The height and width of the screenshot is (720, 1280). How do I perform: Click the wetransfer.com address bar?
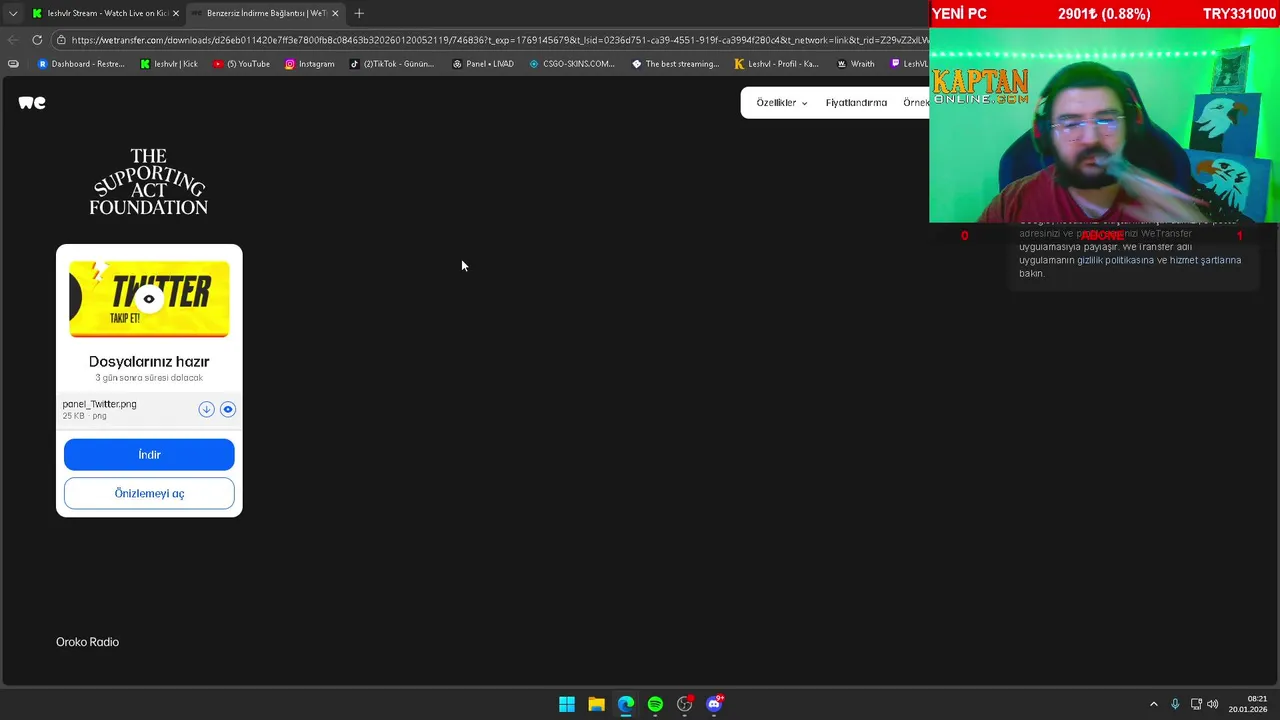tap(500, 40)
